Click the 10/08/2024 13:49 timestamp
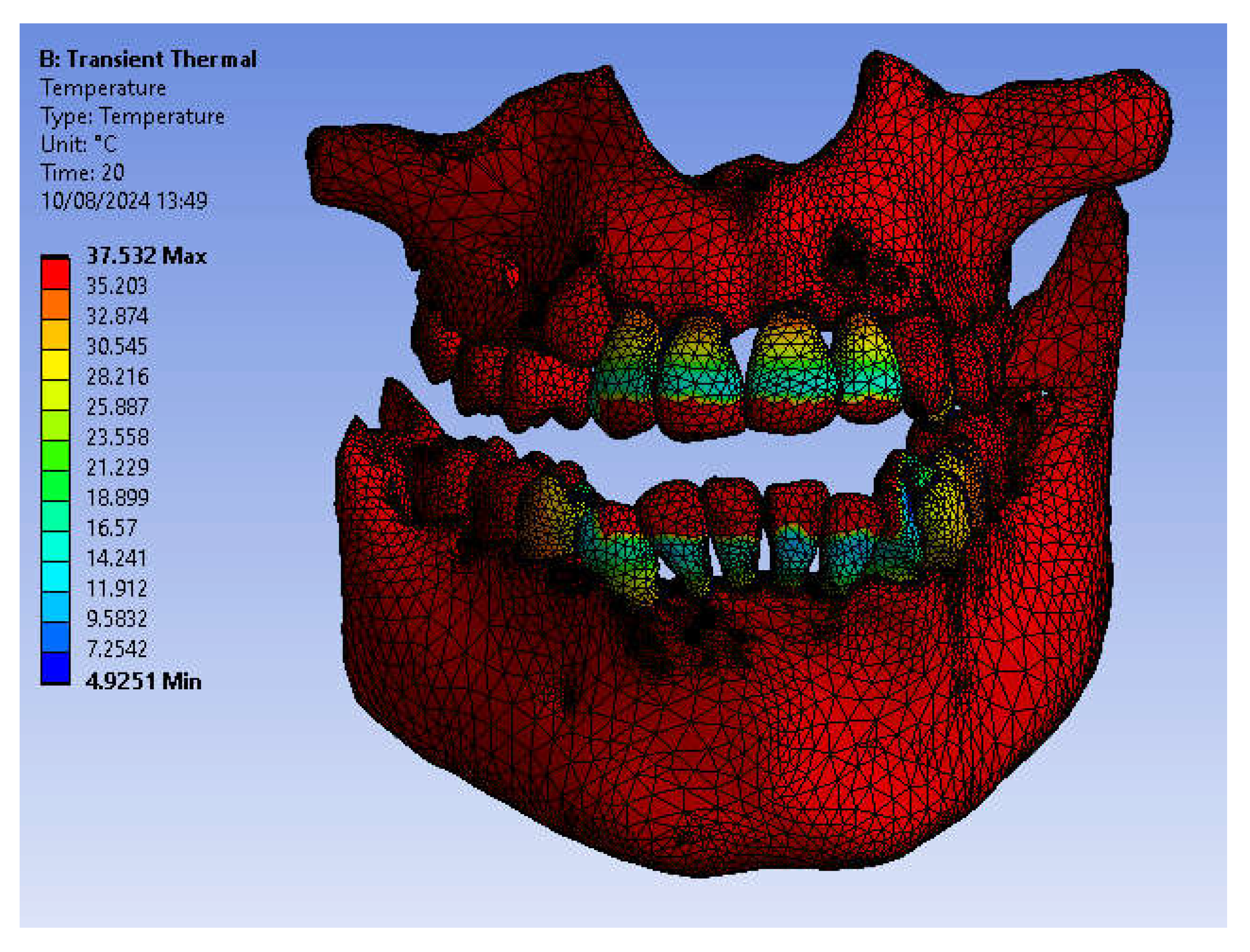The height and width of the screenshot is (952, 1250). point(124,200)
